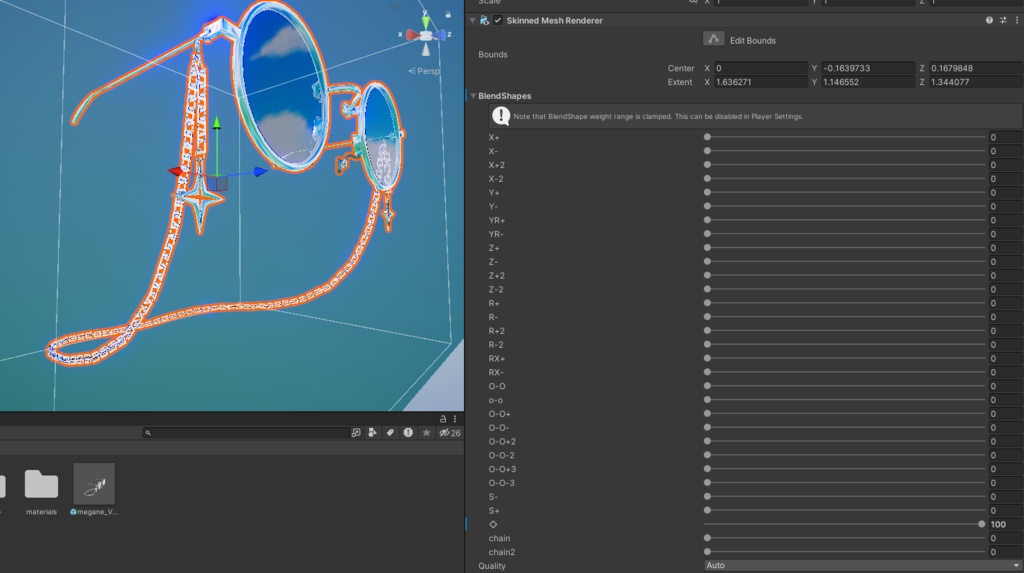Click the Project panel lock icon
Image resolution: width=1024 pixels, height=573 pixels.
[x=443, y=419]
